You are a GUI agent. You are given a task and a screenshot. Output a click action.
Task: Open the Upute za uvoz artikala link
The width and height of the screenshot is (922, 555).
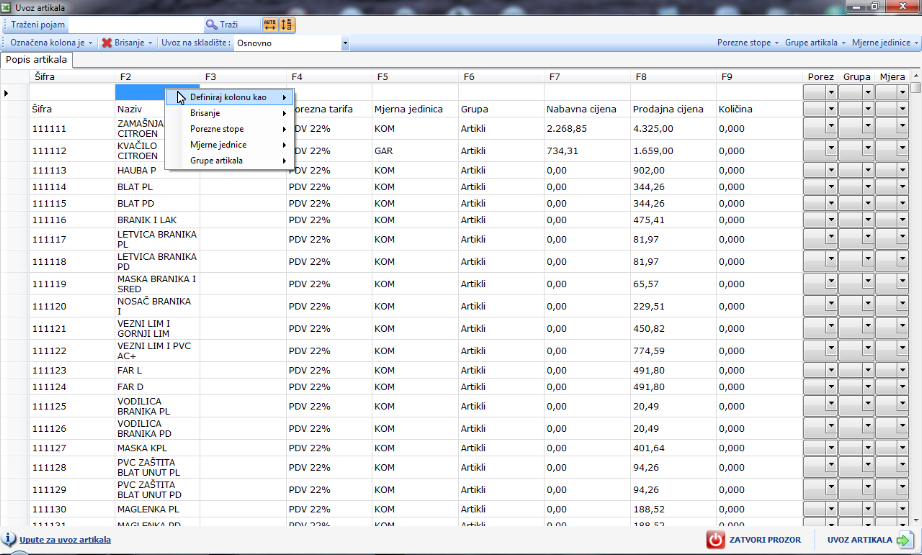65,540
